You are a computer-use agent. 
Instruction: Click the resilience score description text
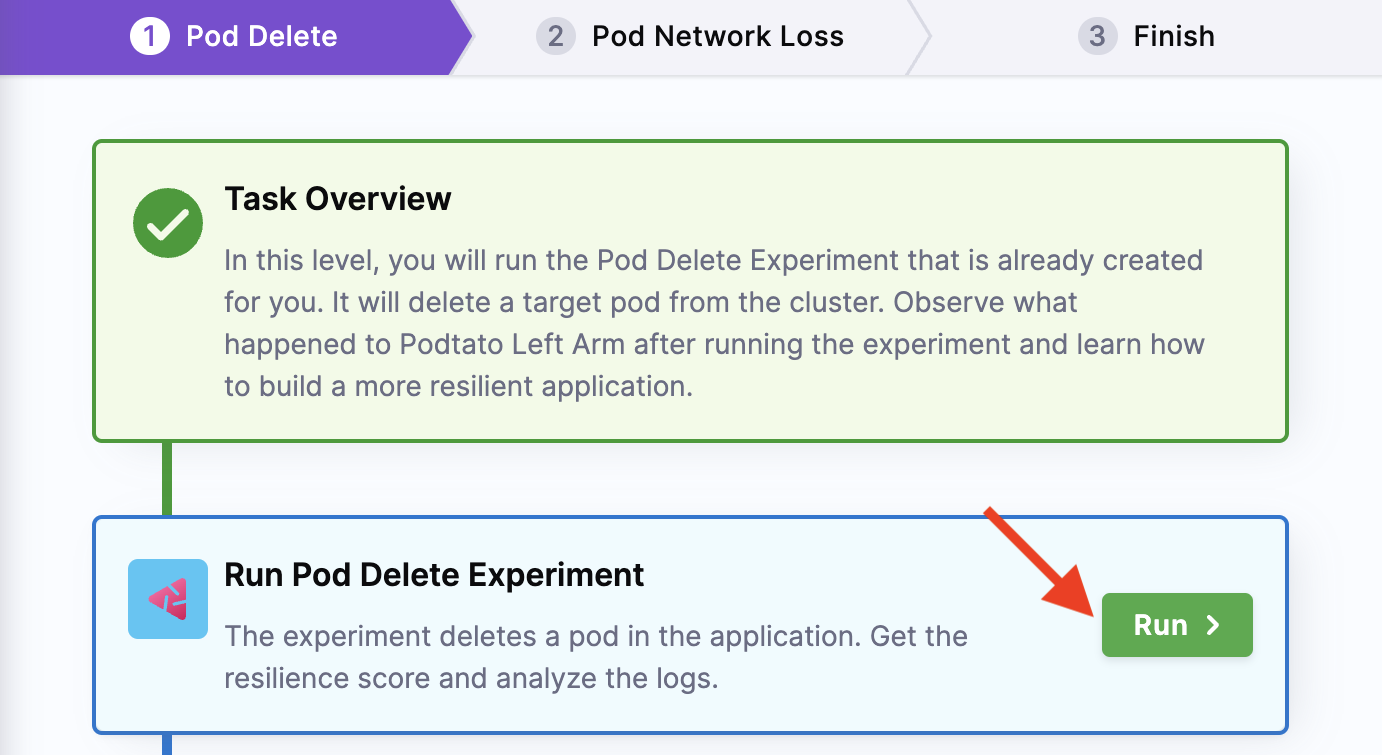(x=595, y=657)
